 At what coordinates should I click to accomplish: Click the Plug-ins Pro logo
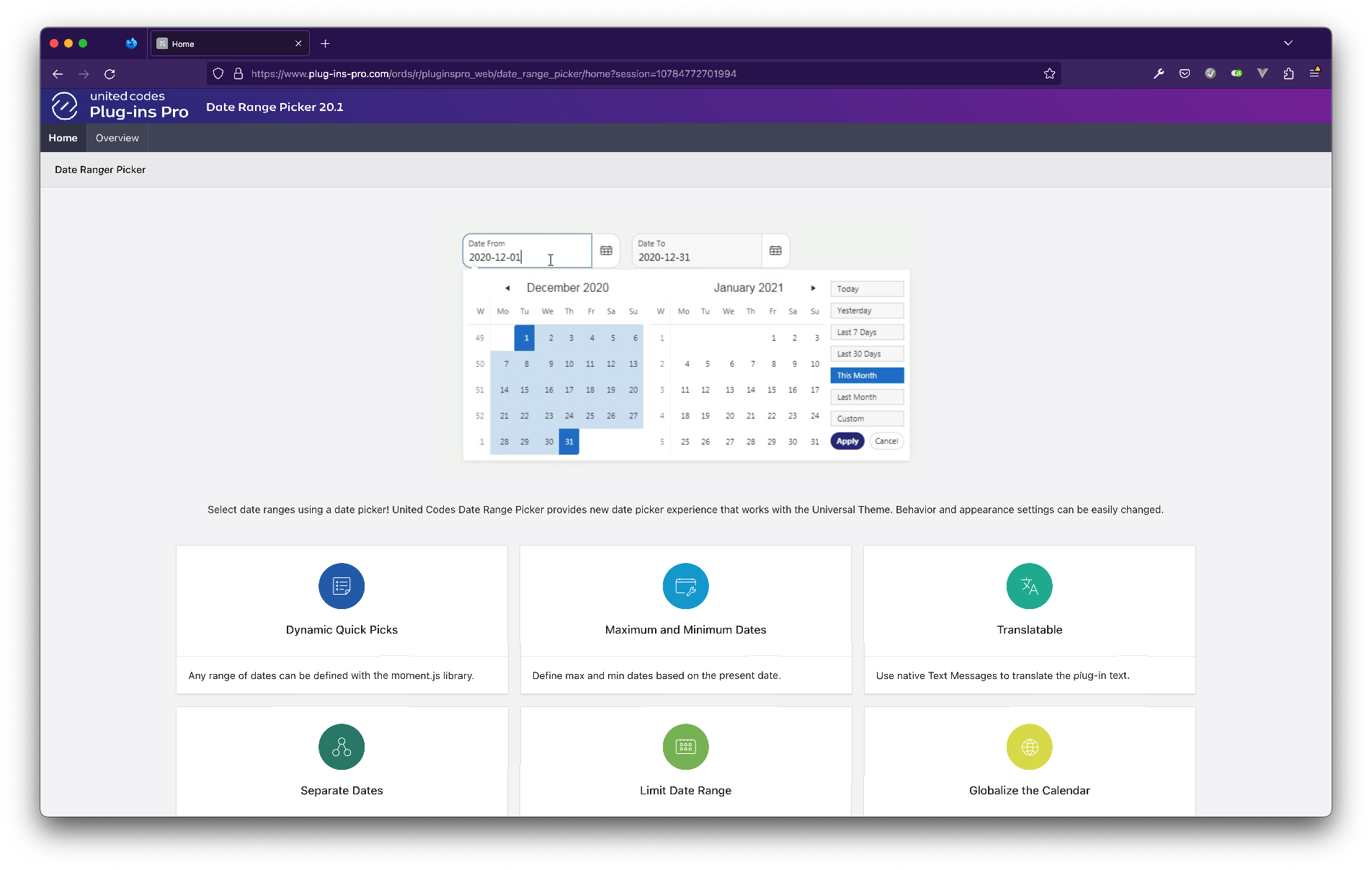pos(120,105)
